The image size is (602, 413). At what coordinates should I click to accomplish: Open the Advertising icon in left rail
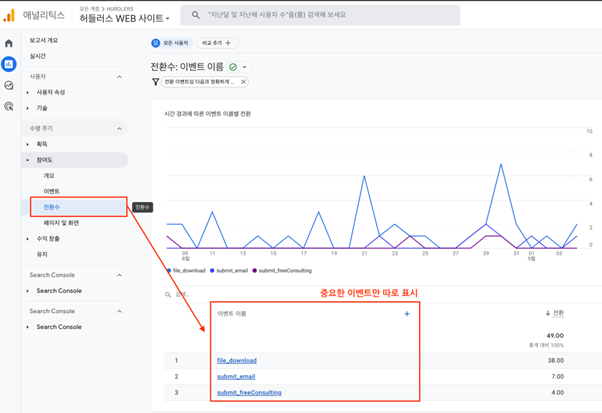(x=9, y=106)
